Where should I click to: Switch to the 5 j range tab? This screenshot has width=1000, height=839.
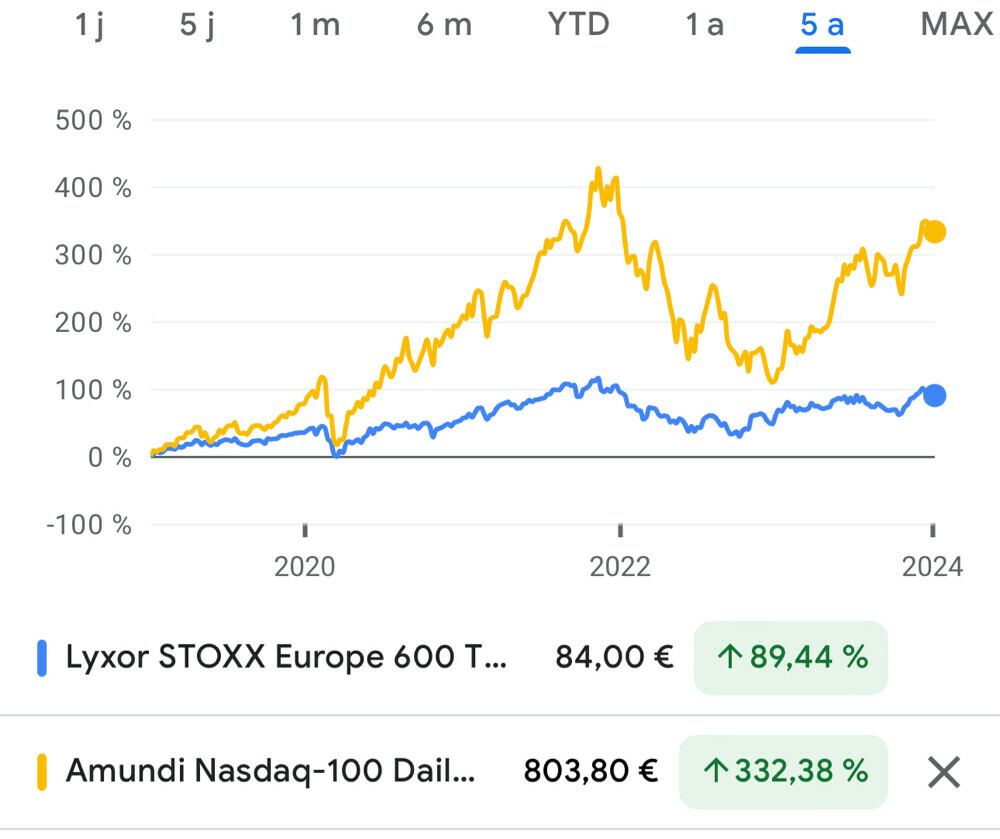198,25
